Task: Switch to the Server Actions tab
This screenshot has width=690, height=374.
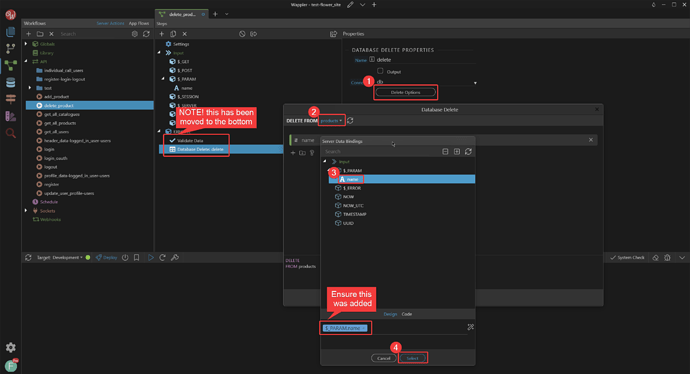Action: coord(110,23)
